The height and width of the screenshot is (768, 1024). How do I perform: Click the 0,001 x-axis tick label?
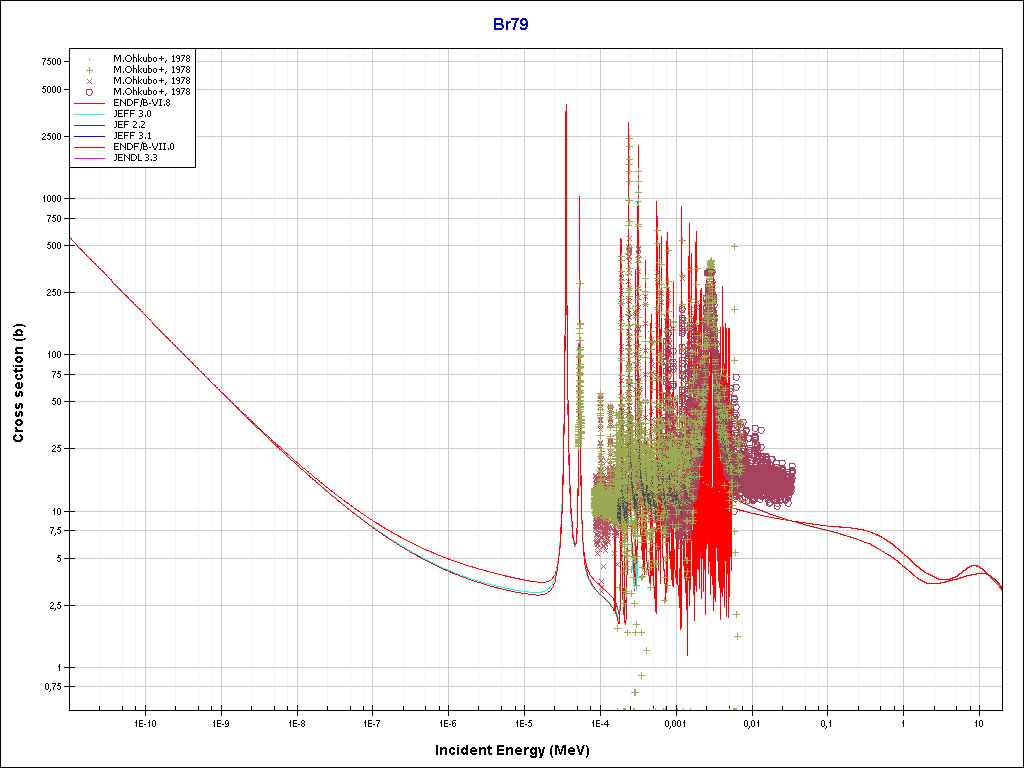pyautogui.click(x=675, y=723)
